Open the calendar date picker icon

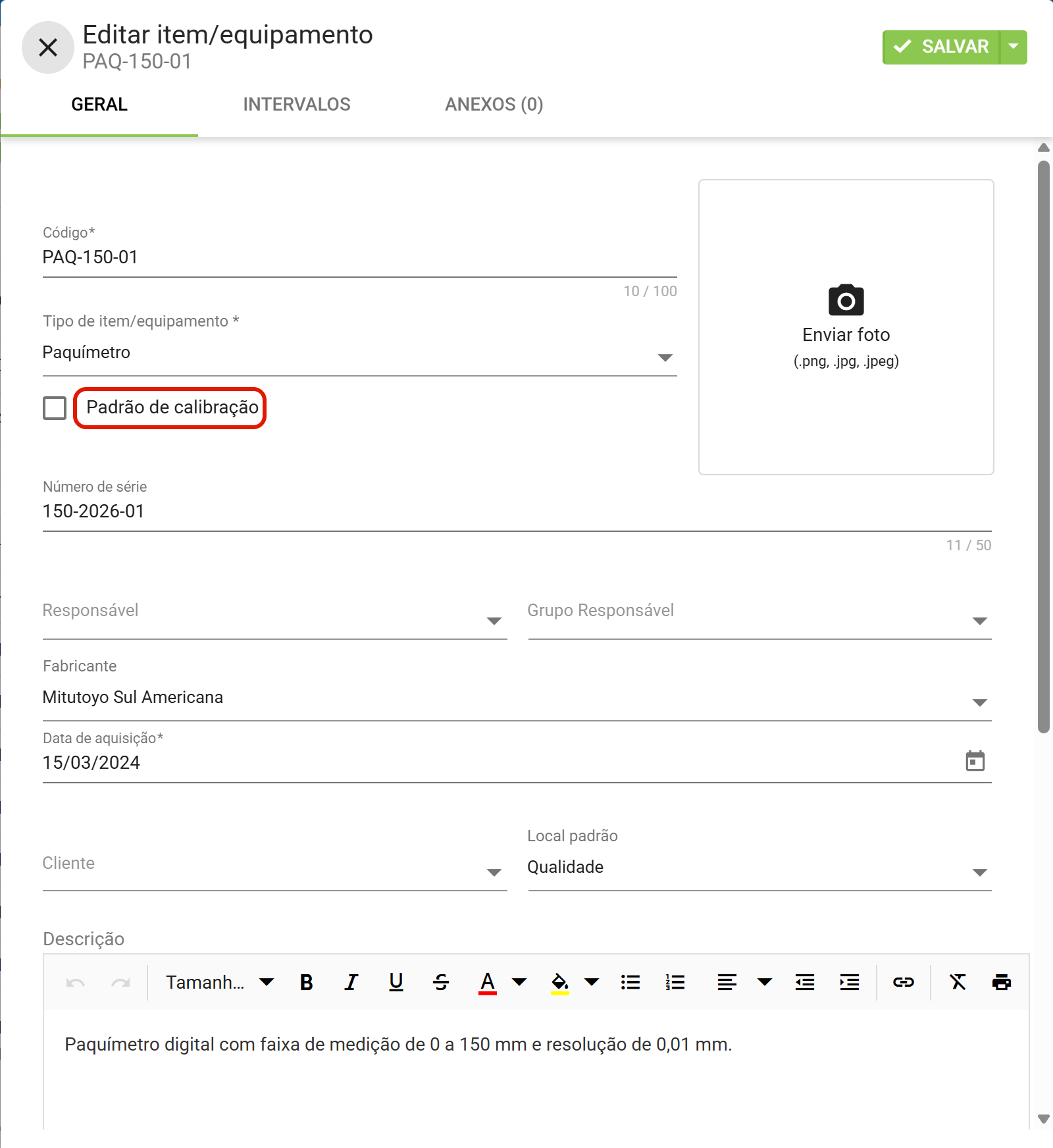[x=975, y=761]
